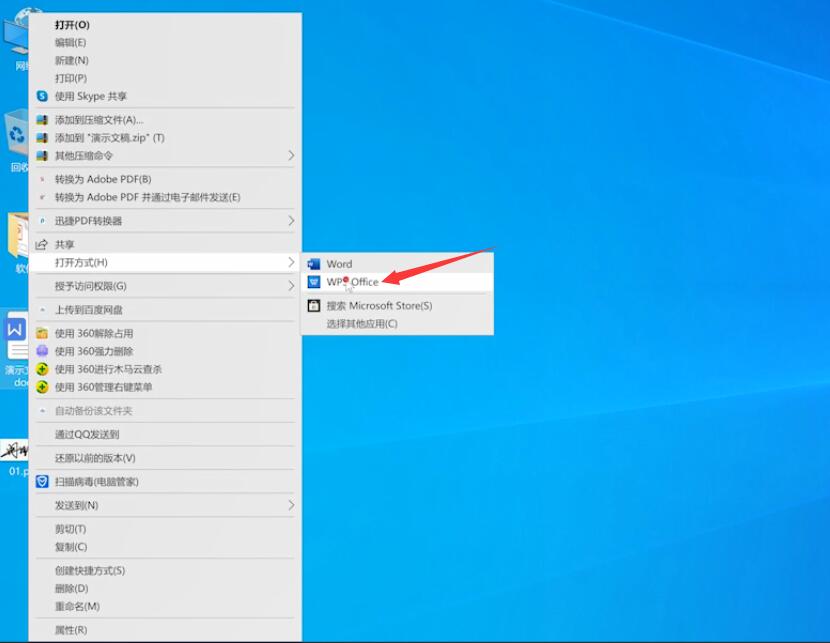Click the 360木马云查杀 green icon
The image size is (830, 643).
pyautogui.click(x=42, y=369)
